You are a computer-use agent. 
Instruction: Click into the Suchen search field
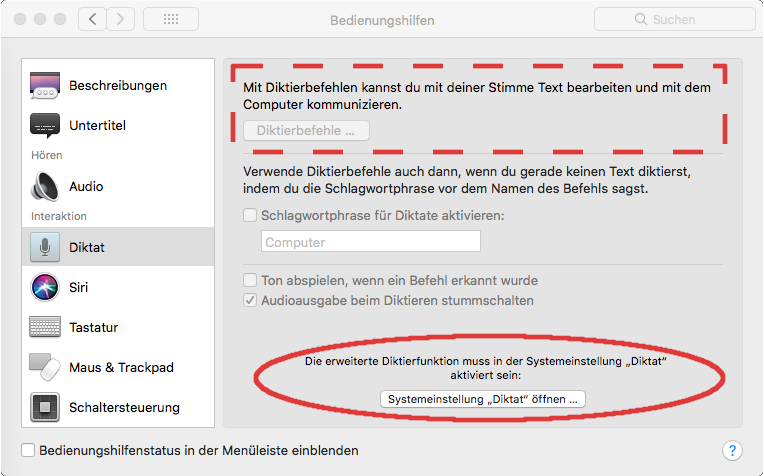[675, 19]
